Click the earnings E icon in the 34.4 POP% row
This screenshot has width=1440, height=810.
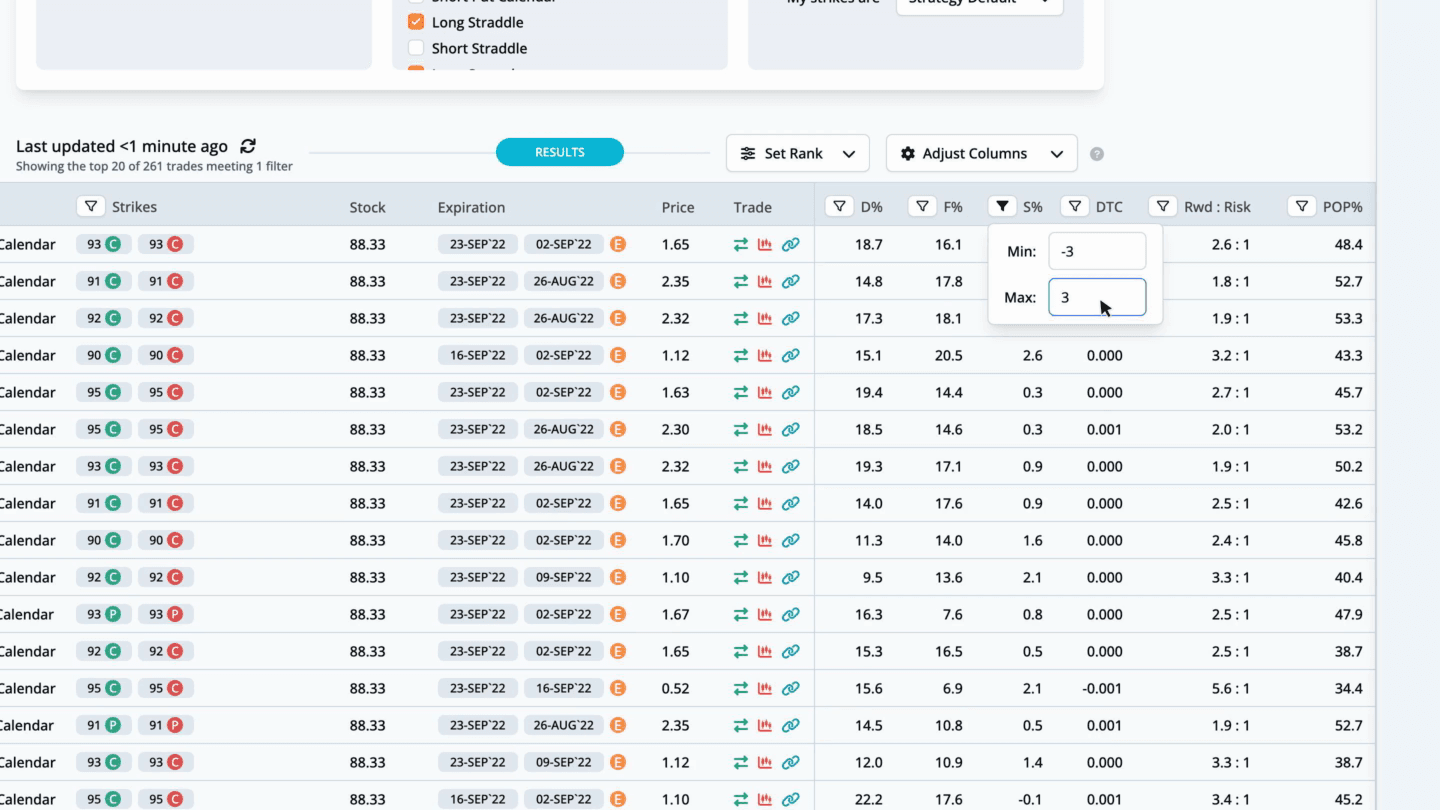coord(618,688)
